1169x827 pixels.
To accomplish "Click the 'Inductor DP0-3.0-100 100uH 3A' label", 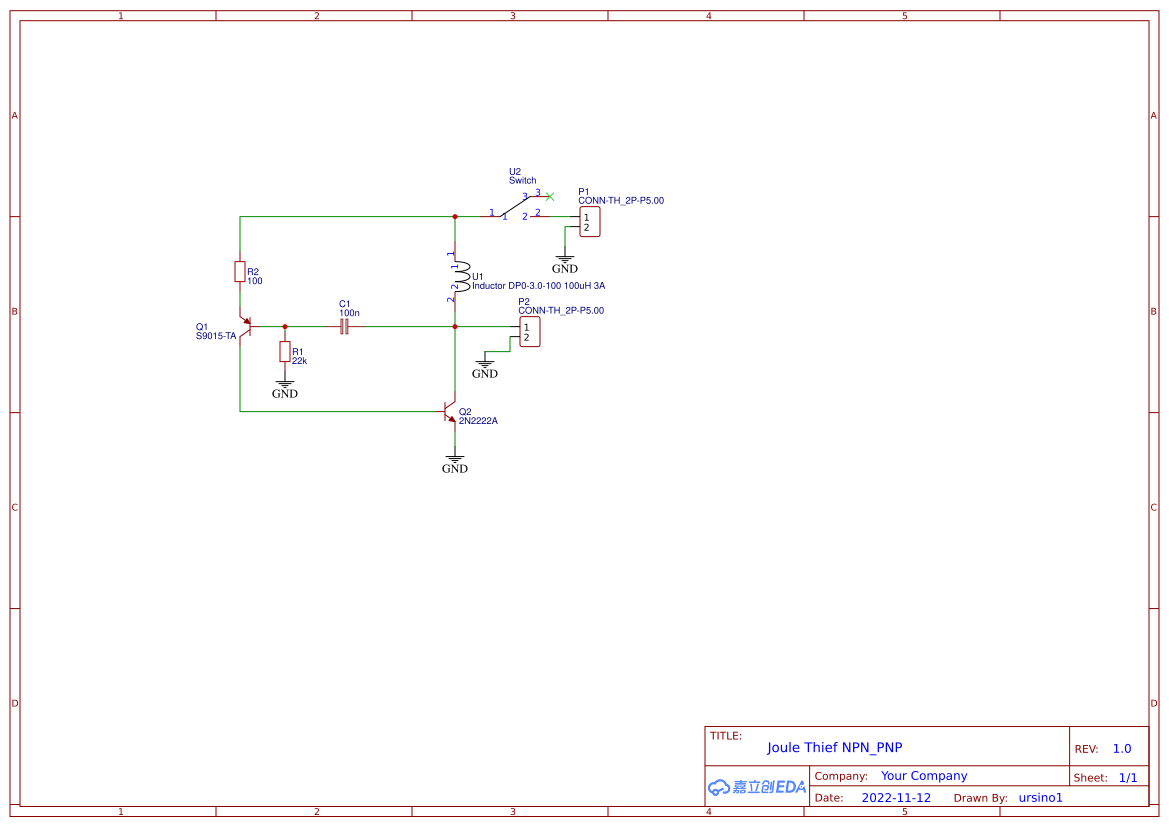I will [538, 286].
